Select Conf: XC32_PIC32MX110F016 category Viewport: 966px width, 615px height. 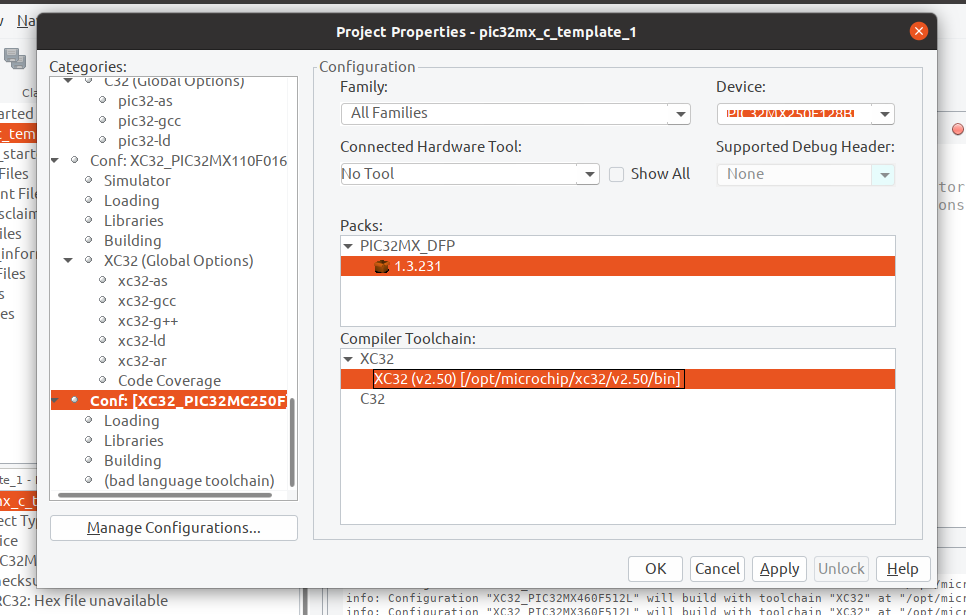click(189, 161)
